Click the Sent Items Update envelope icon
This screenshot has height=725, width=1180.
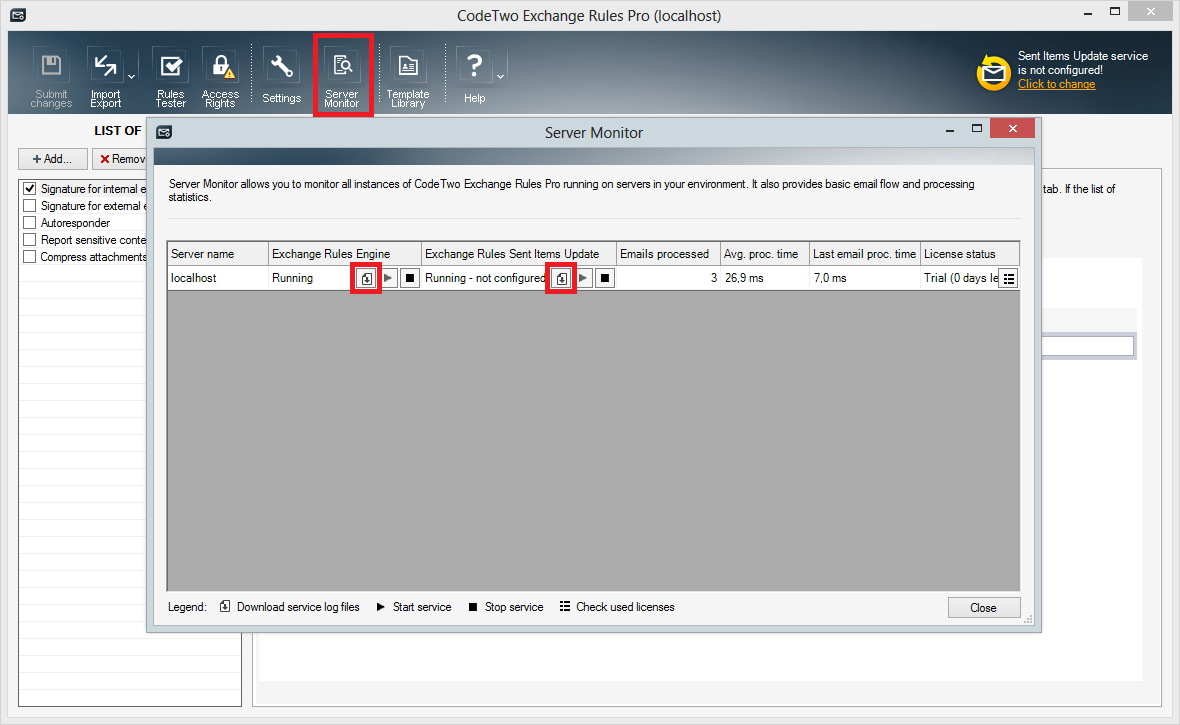coord(993,72)
